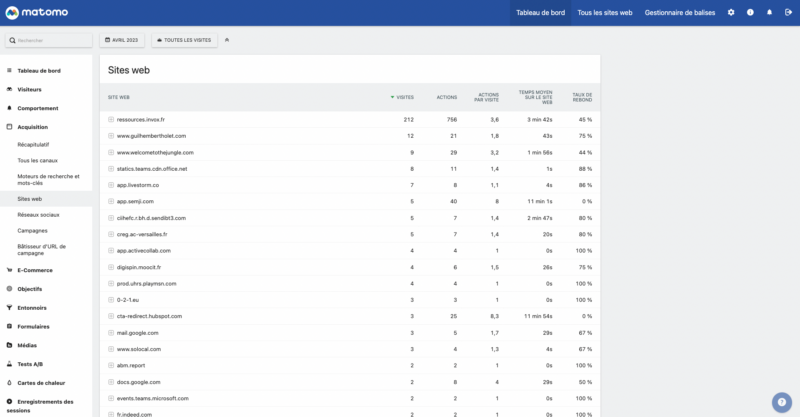Expand the mail.google.com row

111,333
